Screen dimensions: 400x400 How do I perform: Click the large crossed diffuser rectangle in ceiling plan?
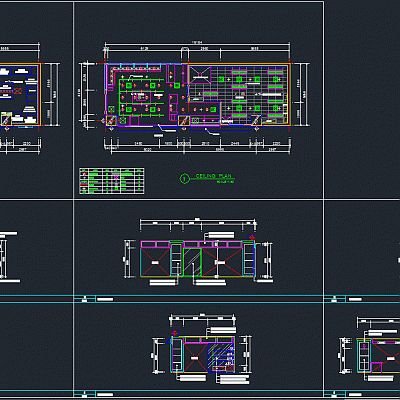click(200, 75)
